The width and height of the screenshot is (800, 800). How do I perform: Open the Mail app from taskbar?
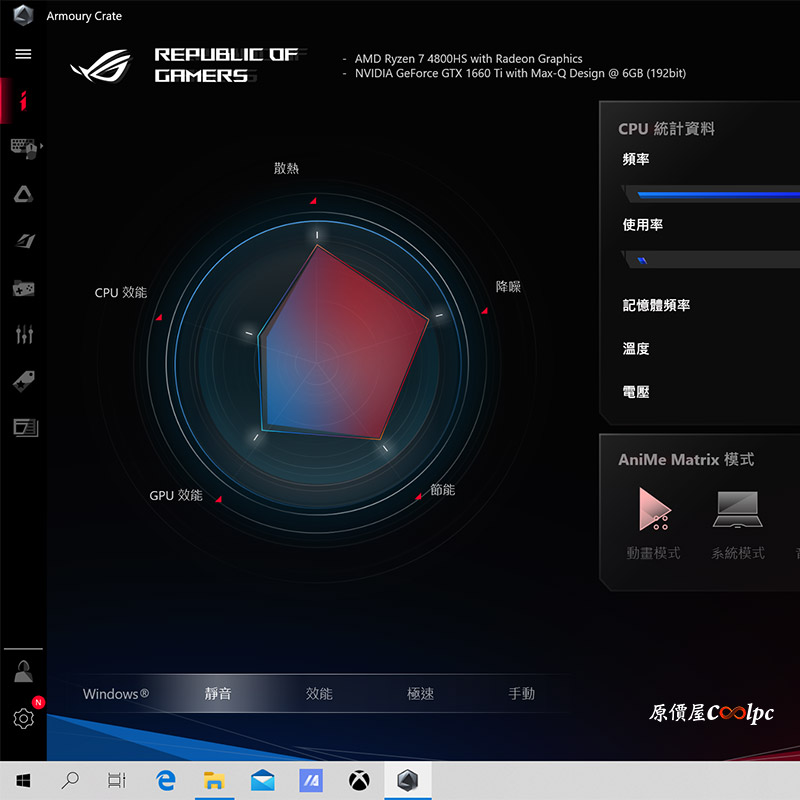pyautogui.click(x=263, y=780)
